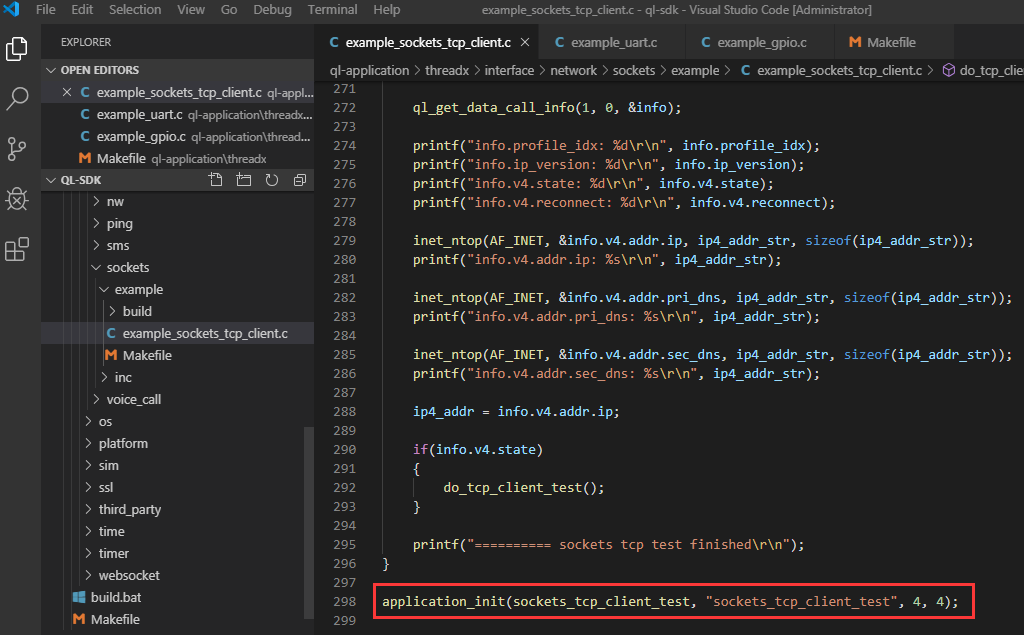
Task: Collapse the sockets folder
Action: [127, 267]
